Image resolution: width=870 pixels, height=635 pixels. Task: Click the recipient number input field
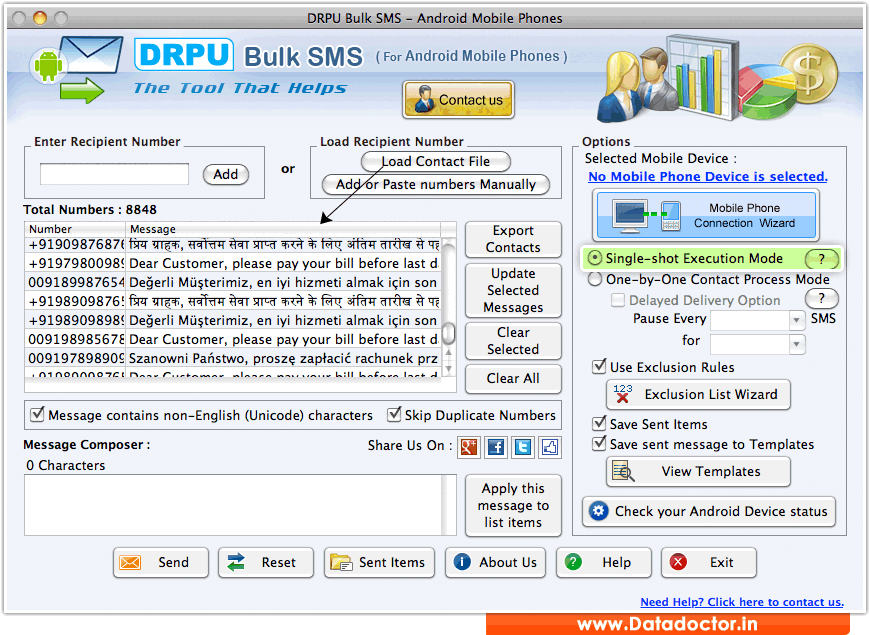point(114,174)
